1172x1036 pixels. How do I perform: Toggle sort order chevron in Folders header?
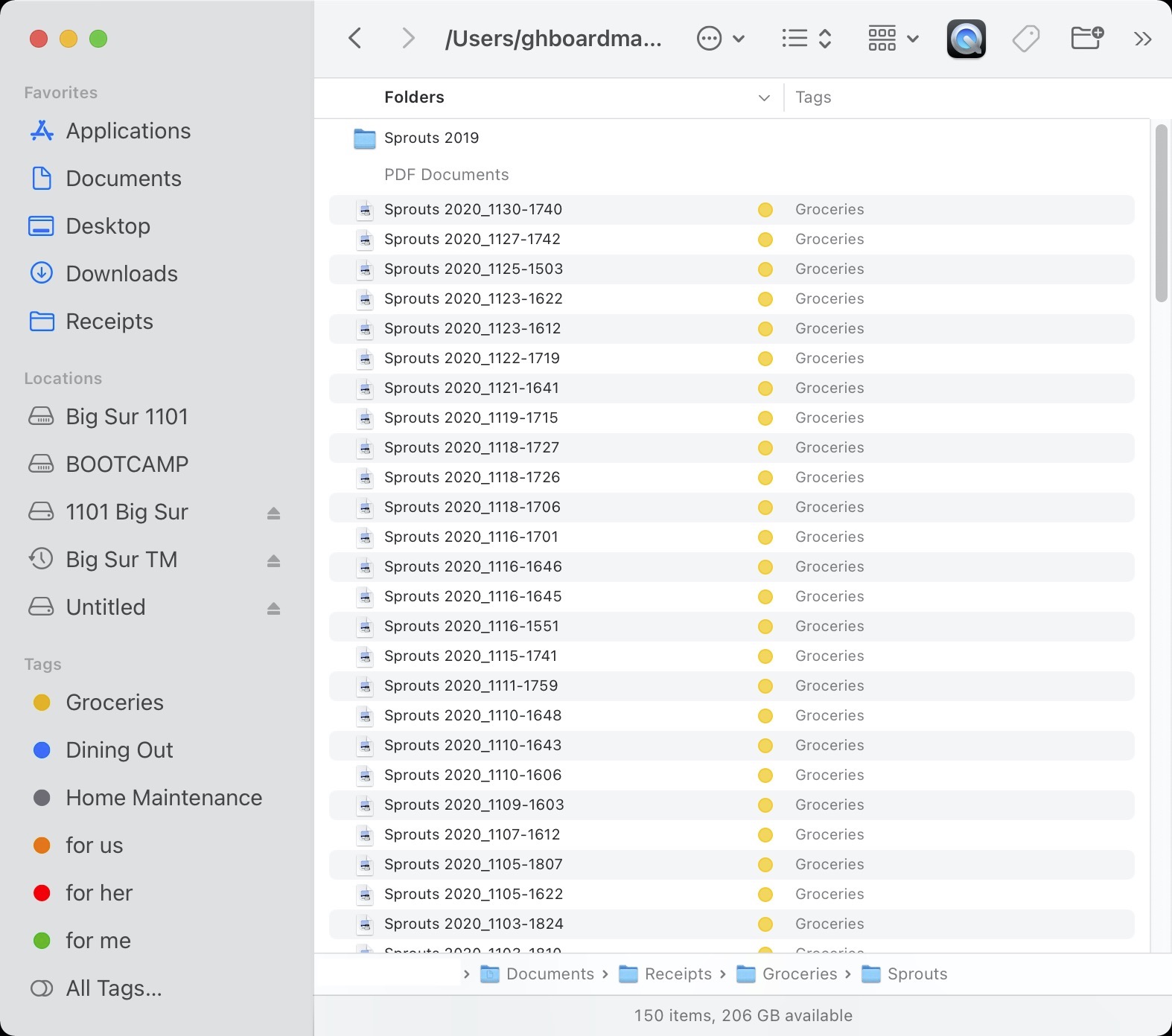(x=764, y=97)
